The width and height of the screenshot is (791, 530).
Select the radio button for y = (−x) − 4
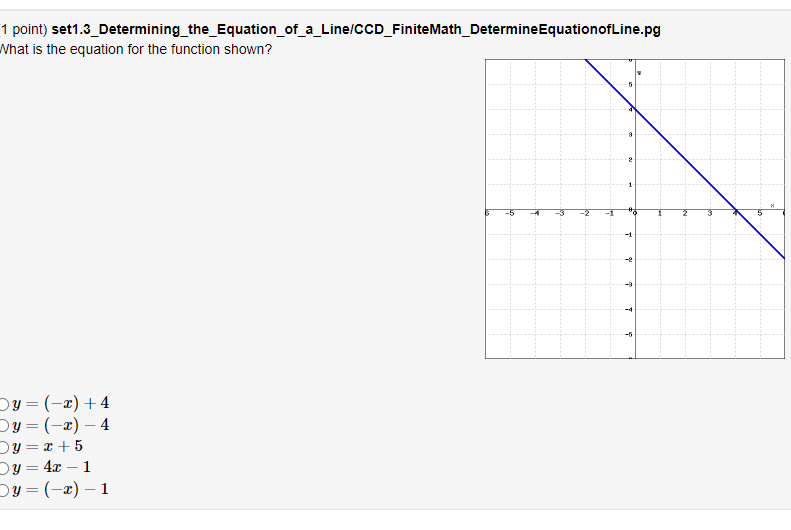coord(3,426)
